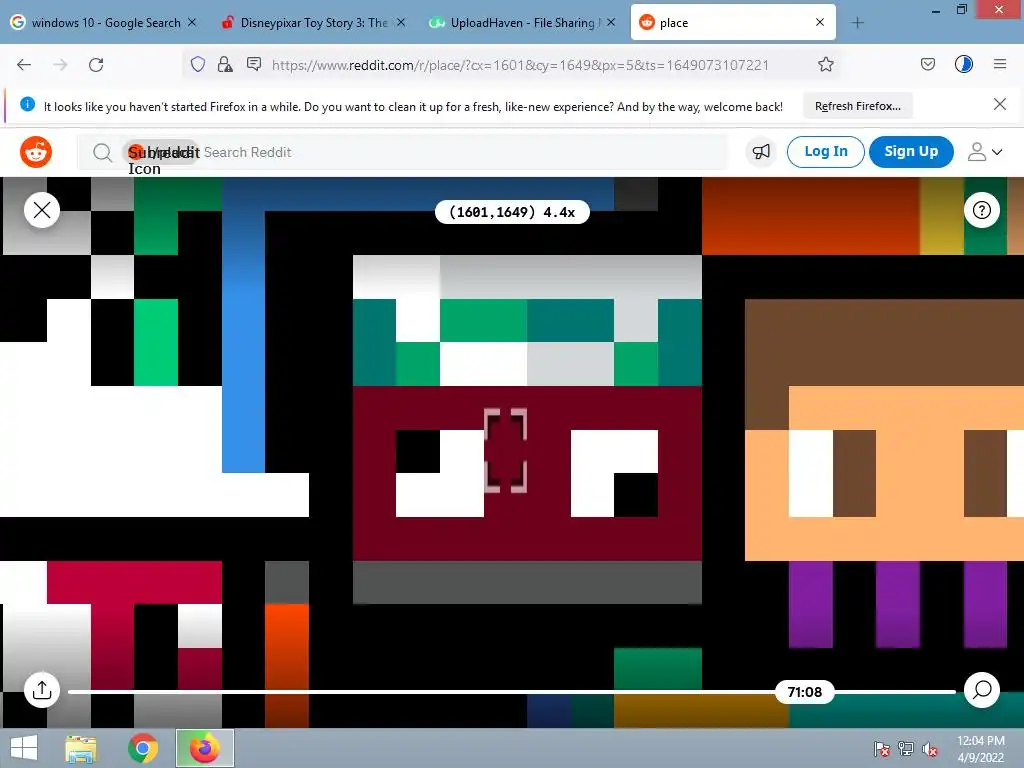
Task: Click the Sign Up button
Action: [x=911, y=152]
